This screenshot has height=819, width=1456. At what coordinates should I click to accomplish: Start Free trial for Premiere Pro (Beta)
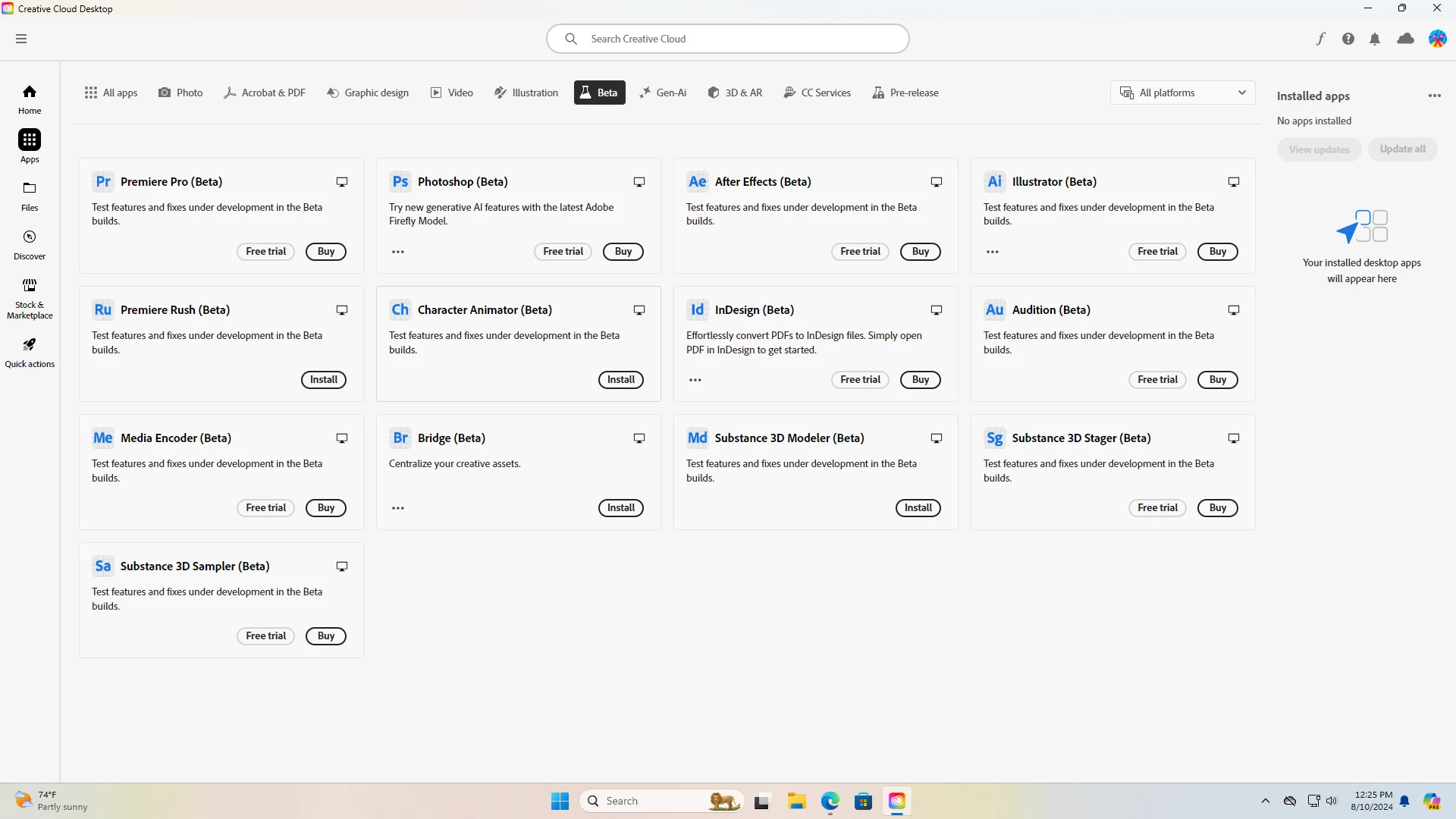pos(265,252)
